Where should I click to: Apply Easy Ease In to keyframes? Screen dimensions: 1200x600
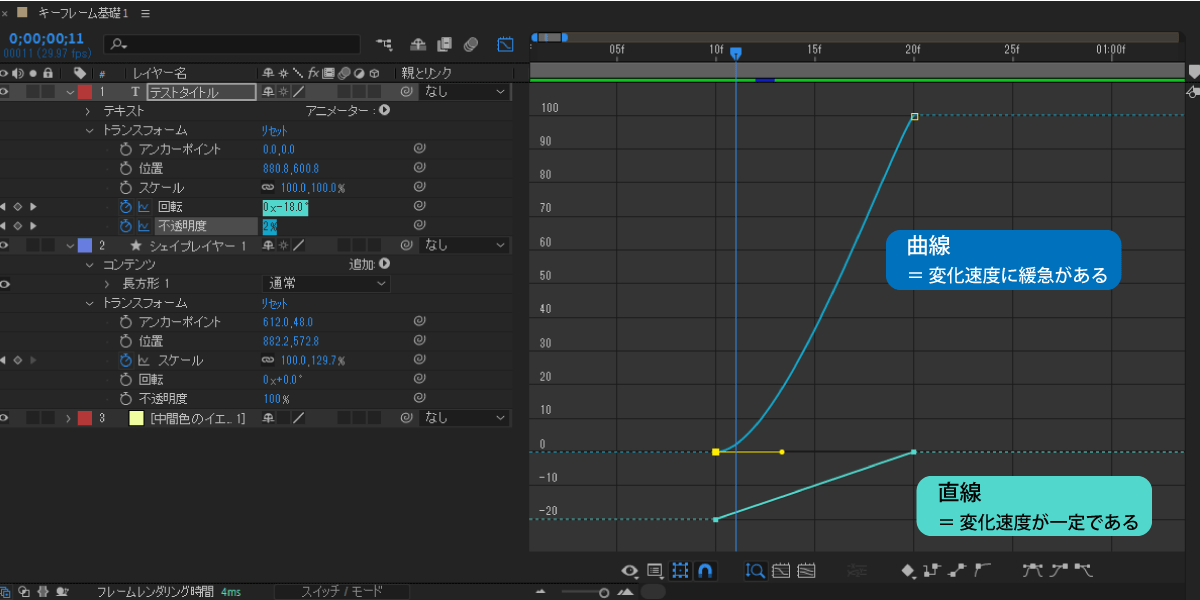(1058, 571)
